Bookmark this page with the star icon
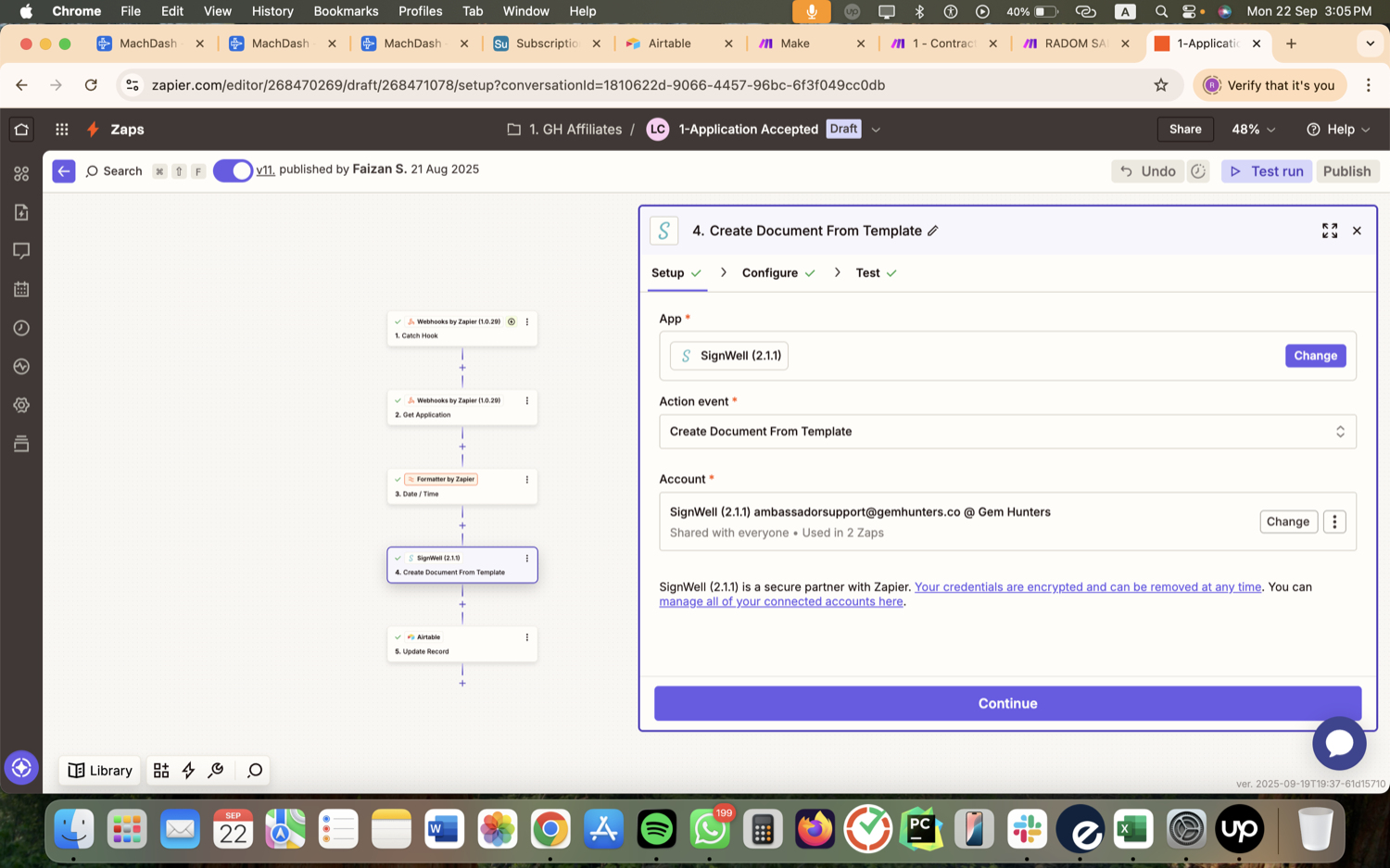 [x=1161, y=85]
